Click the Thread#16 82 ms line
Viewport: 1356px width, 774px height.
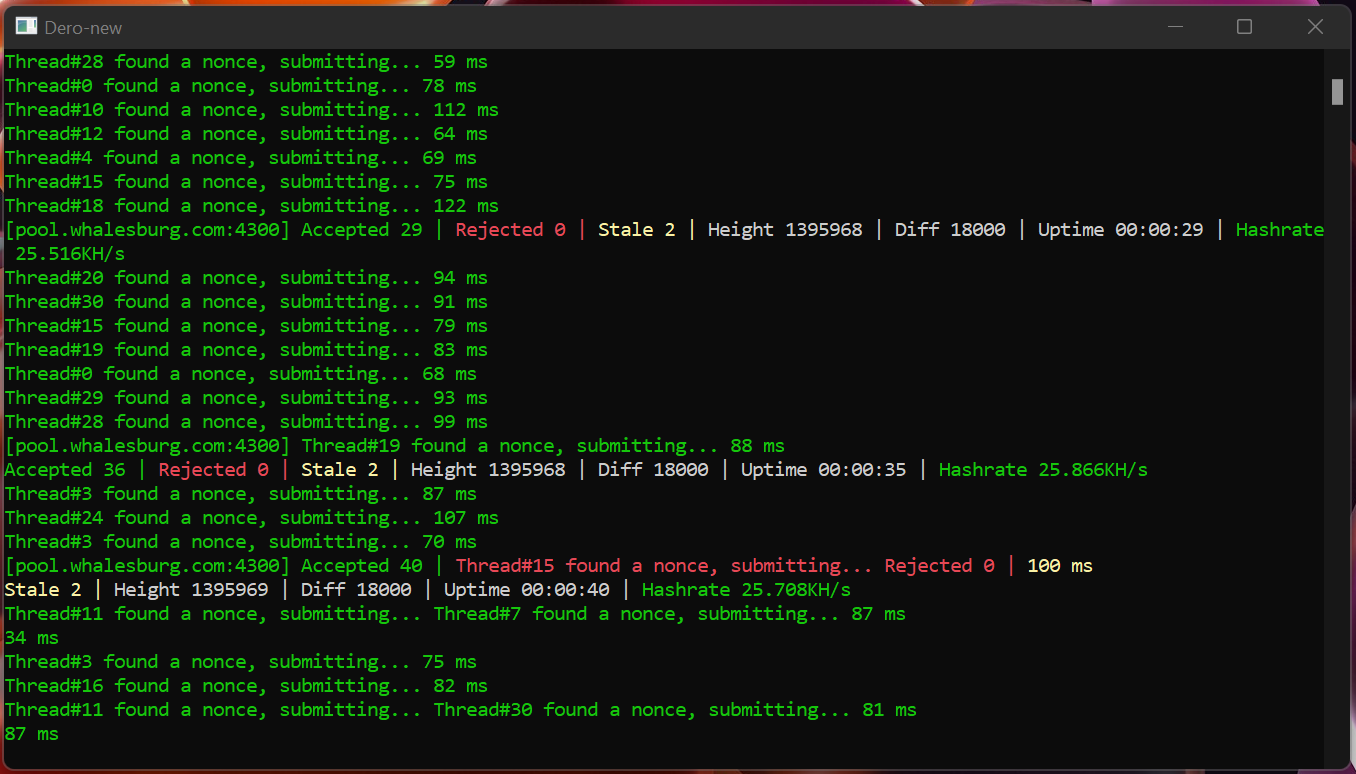[246, 686]
